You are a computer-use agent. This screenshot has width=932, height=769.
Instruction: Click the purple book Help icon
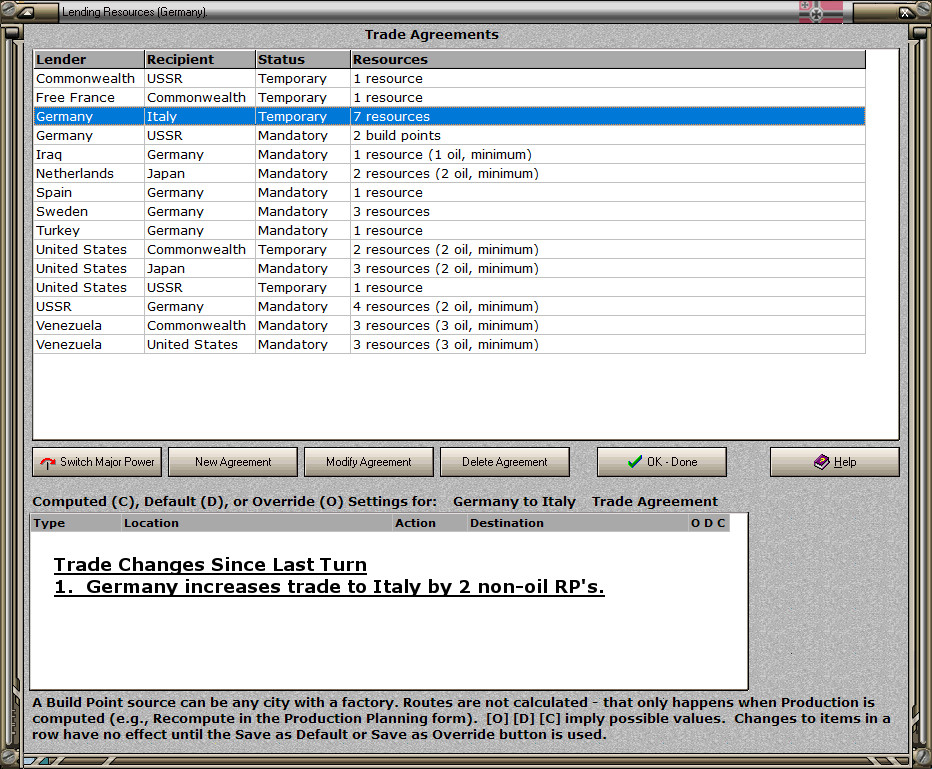[x=821, y=462]
